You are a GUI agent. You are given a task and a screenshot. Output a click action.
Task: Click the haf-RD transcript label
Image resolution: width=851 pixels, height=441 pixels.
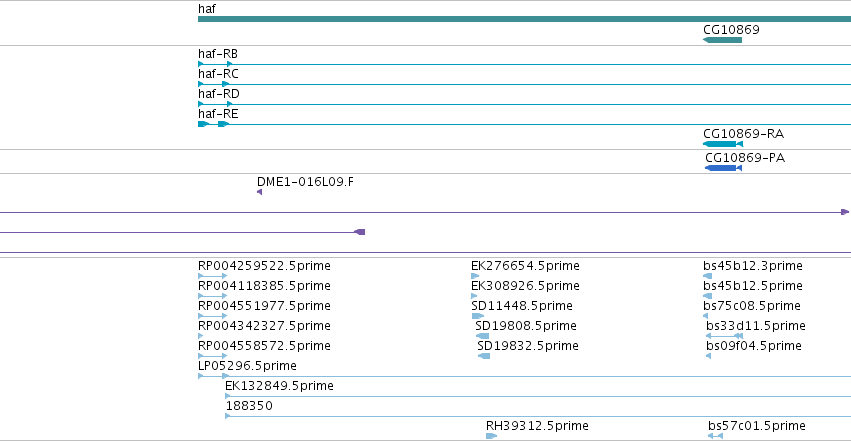219,94
